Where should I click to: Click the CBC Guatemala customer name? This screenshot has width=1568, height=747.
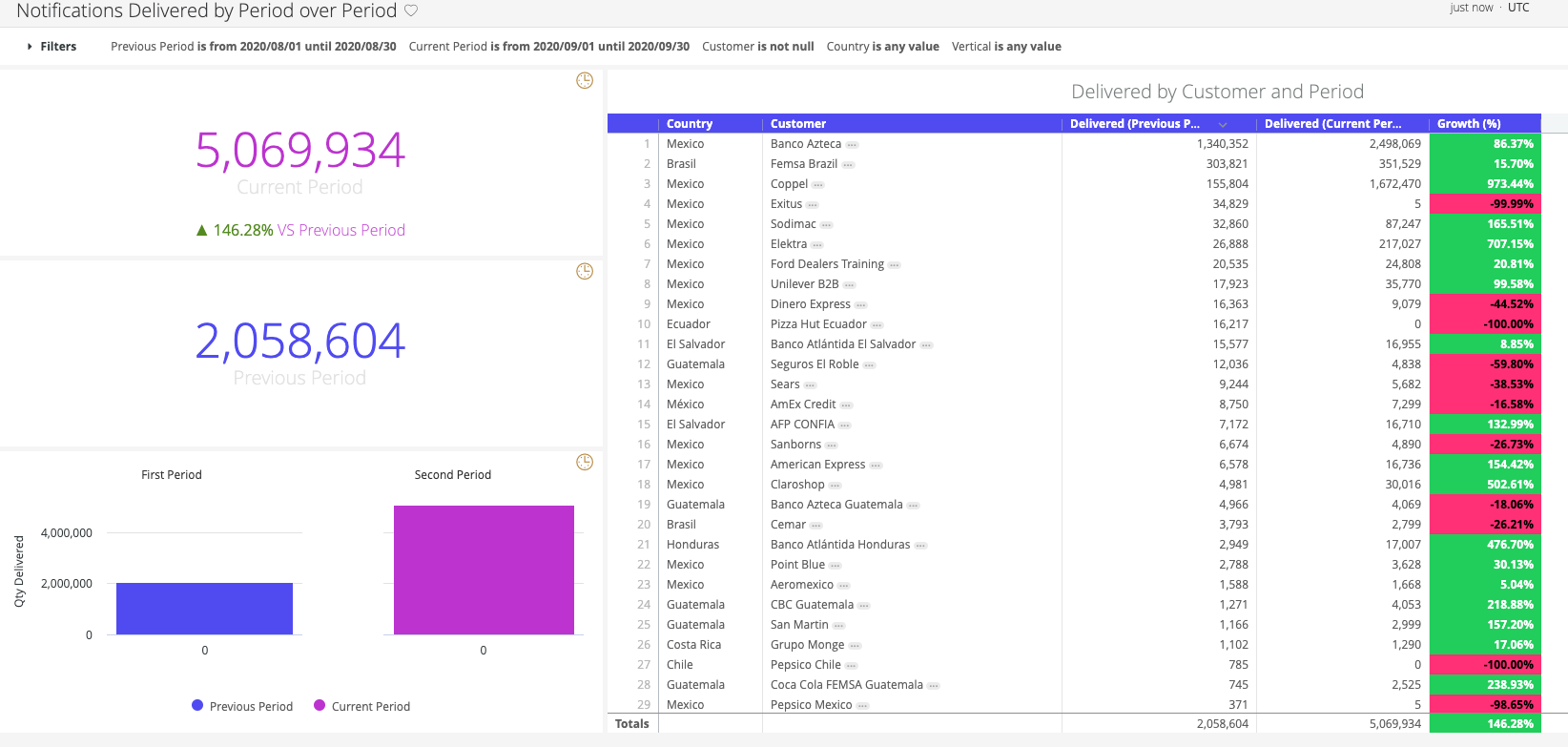coord(813,605)
